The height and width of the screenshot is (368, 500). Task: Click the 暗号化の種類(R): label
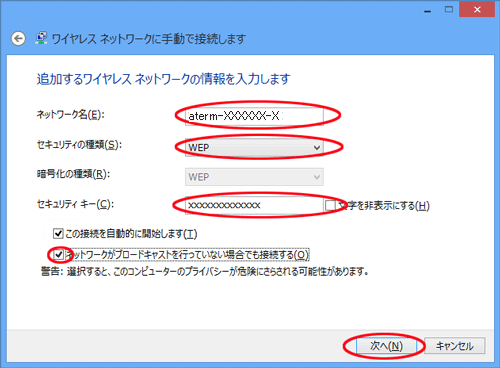tap(73, 174)
